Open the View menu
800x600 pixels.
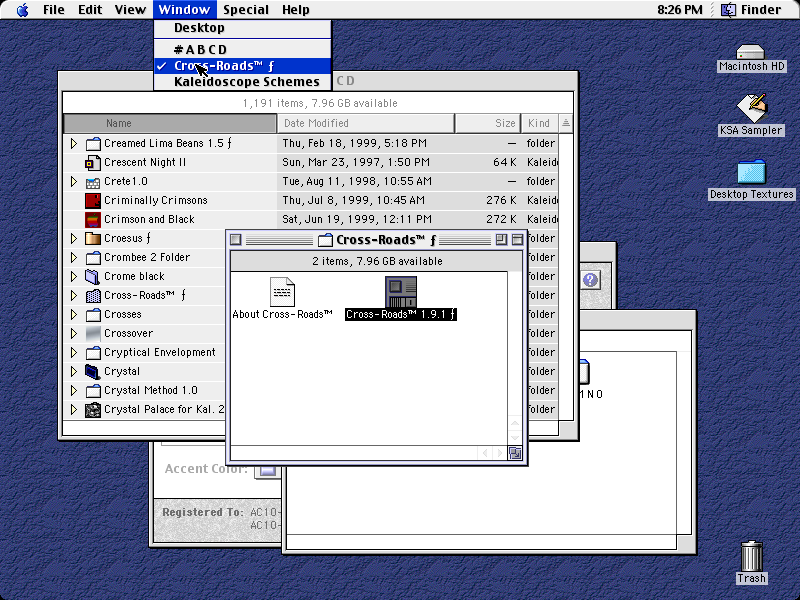[x=130, y=10]
